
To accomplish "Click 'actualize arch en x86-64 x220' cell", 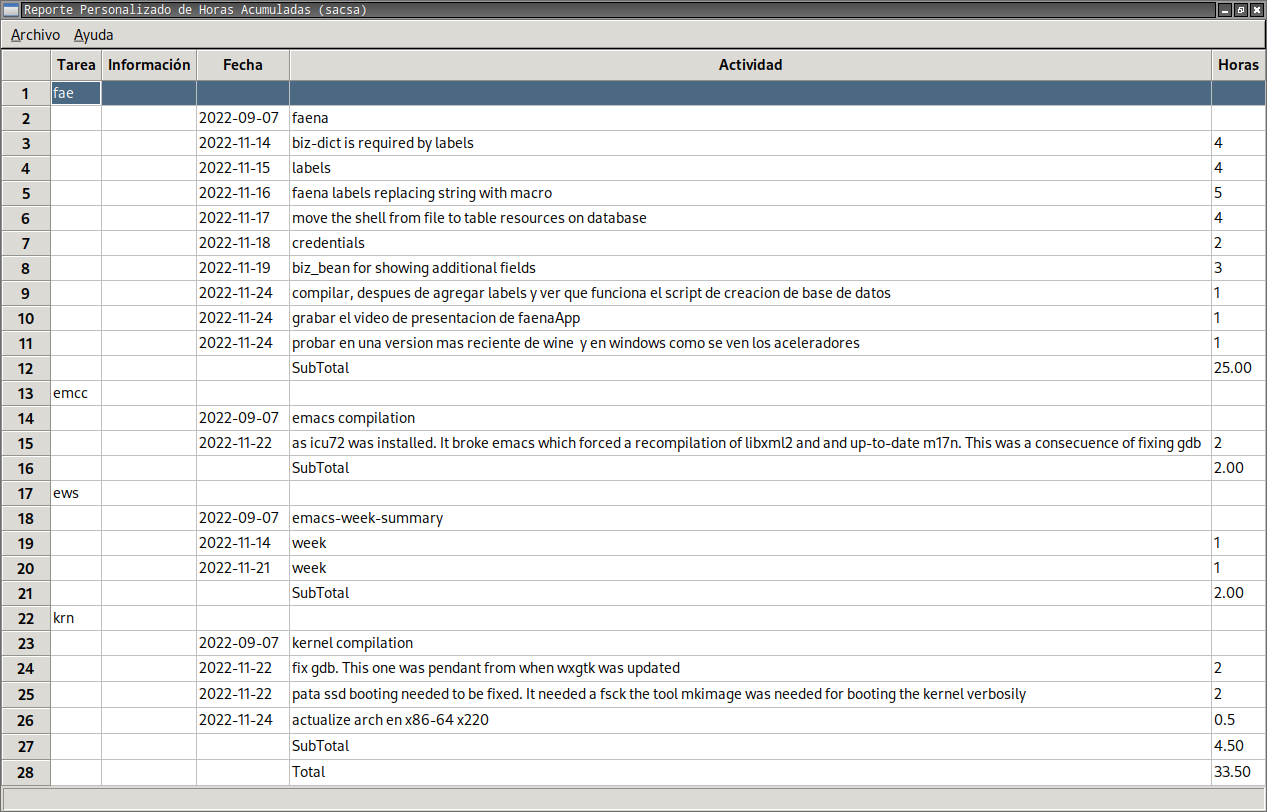I will tap(750, 720).
